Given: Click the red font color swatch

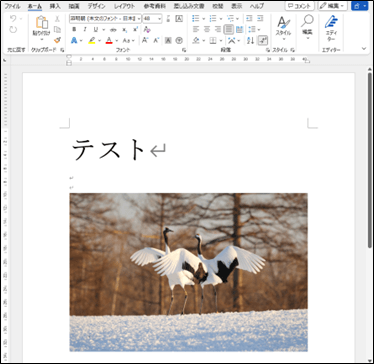Looking at the screenshot, I should pos(109,40).
